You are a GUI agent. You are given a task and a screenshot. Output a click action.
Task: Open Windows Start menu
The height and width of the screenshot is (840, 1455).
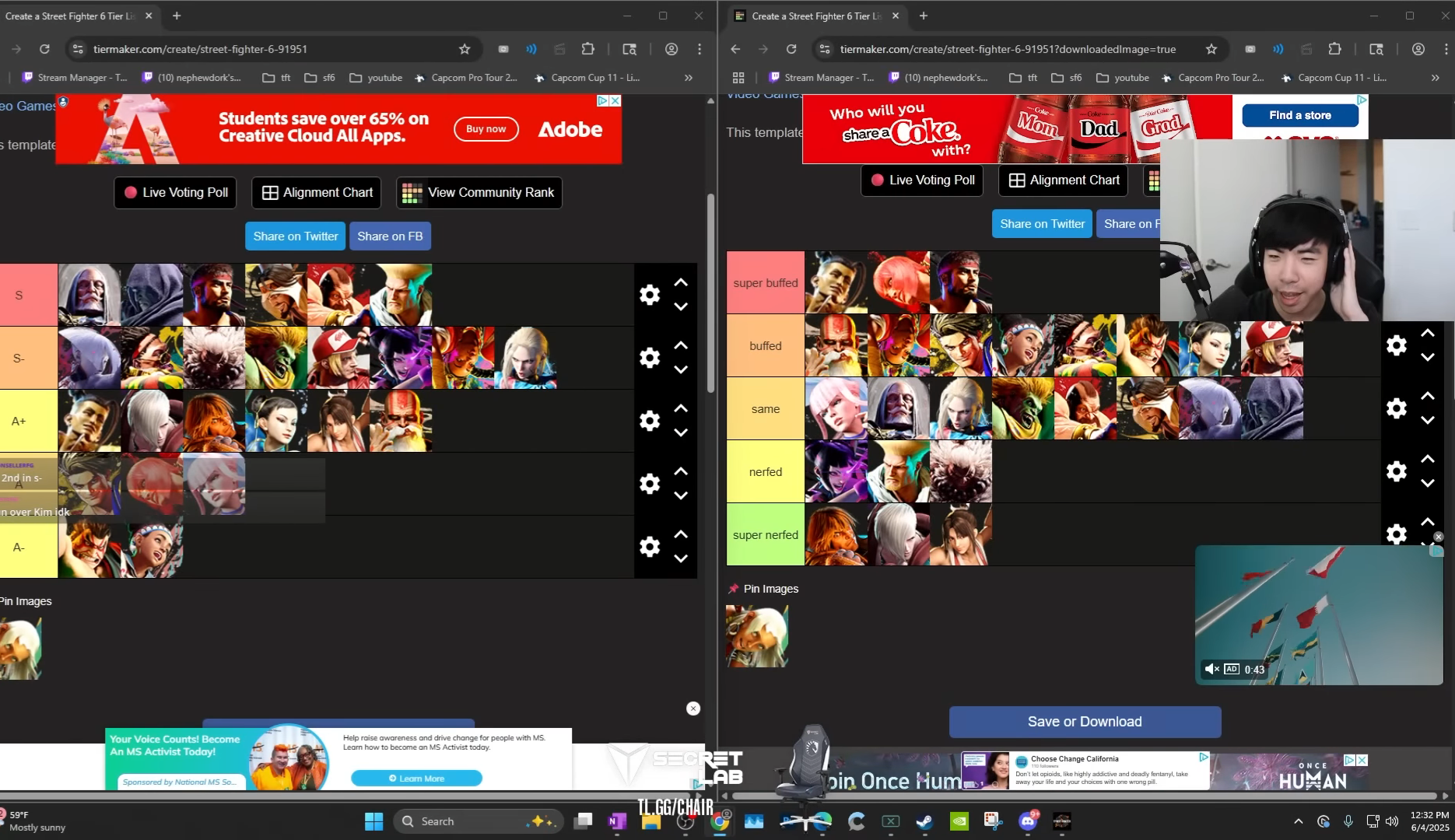click(373, 821)
